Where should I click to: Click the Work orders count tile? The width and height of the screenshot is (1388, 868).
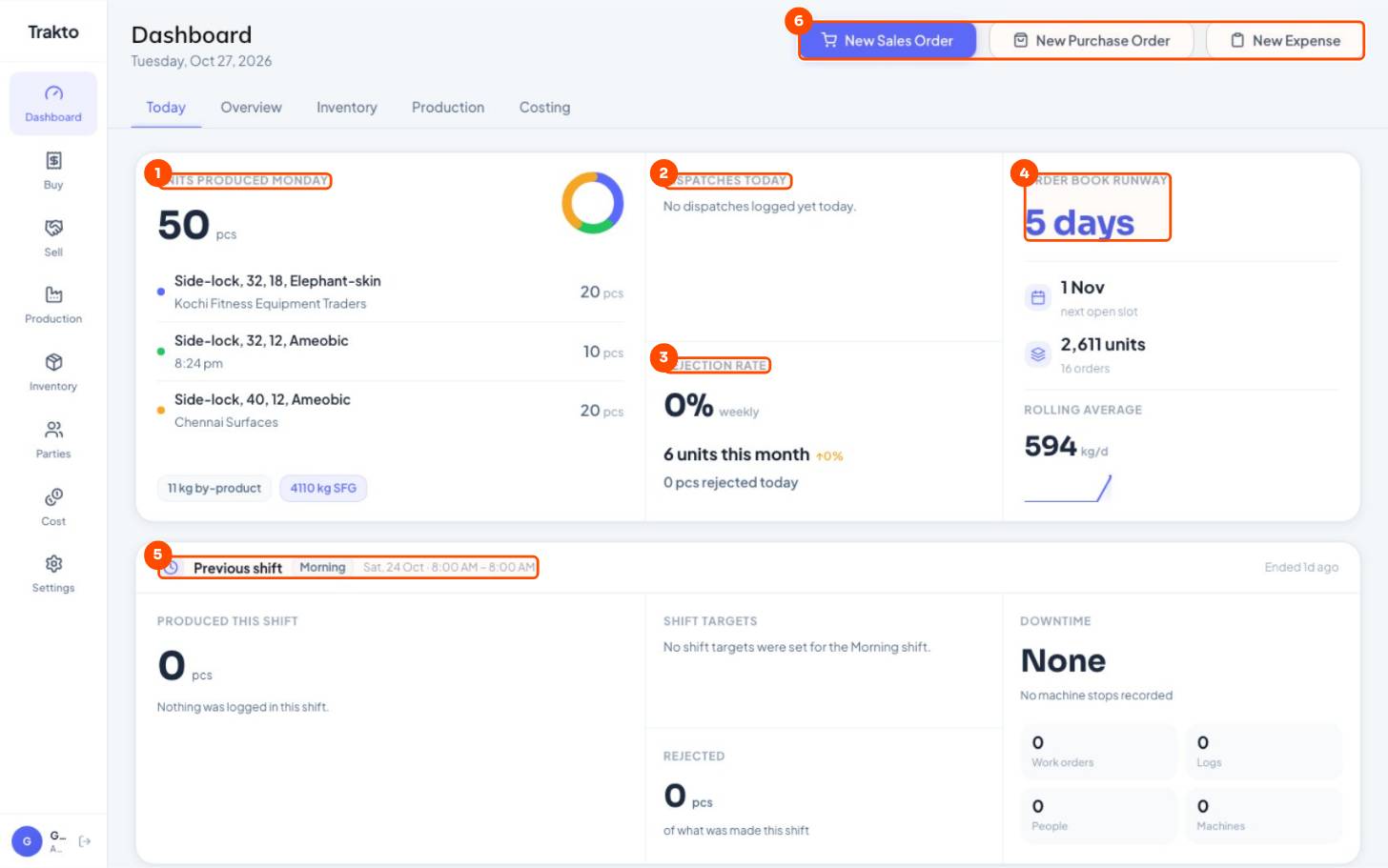pyautogui.click(x=1099, y=751)
